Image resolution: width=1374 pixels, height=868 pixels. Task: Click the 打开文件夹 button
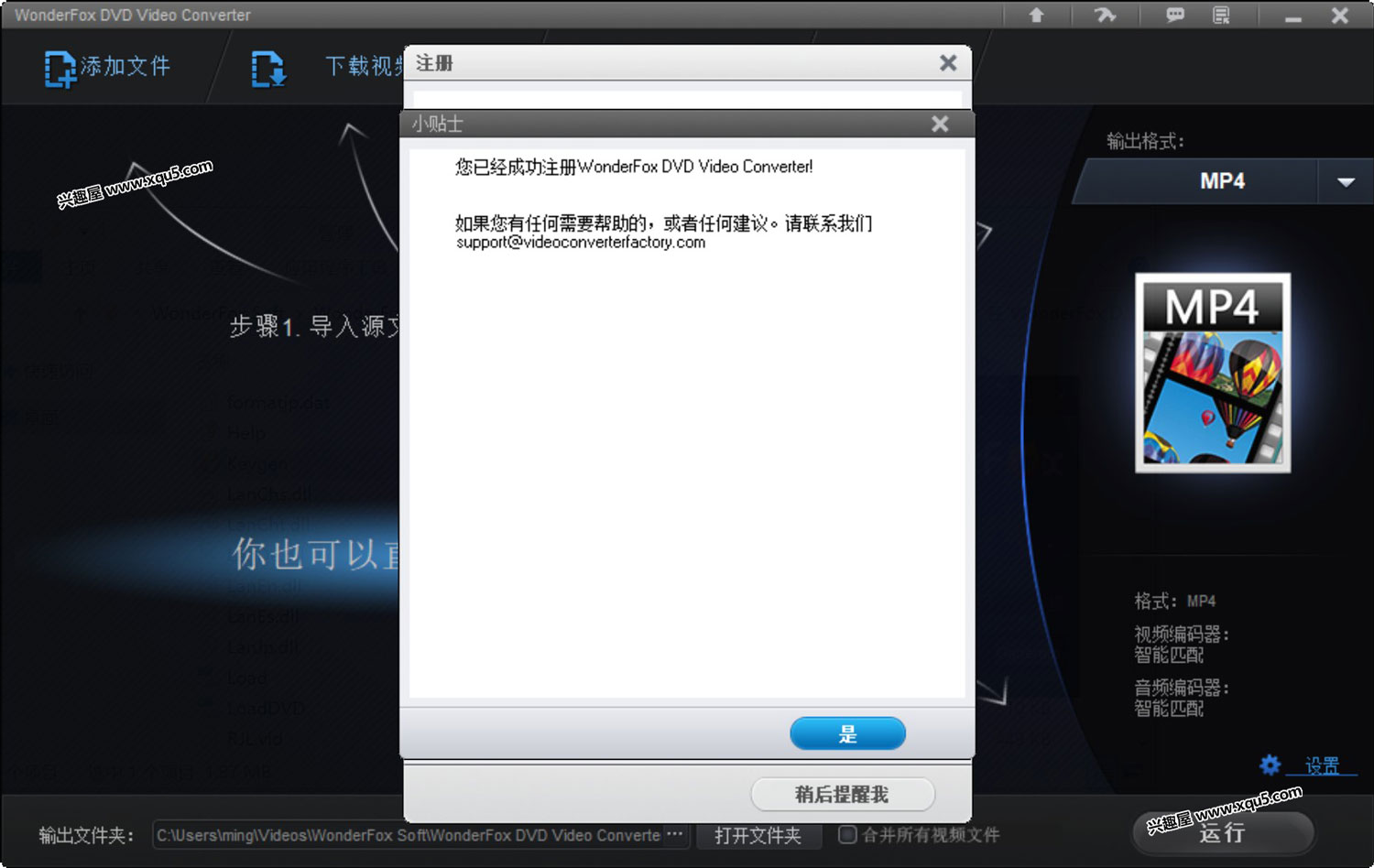pos(757,835)
